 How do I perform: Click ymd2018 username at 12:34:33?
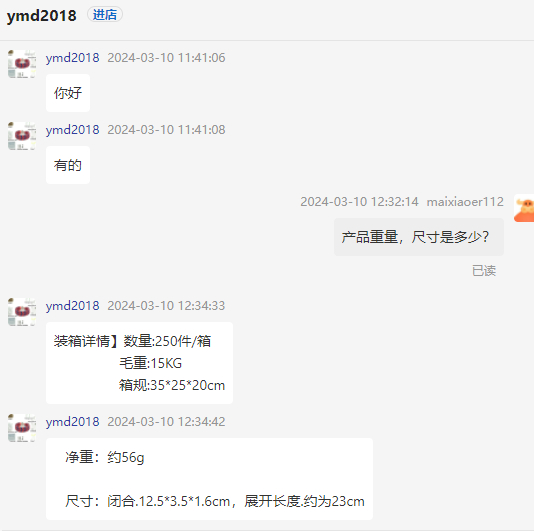pos(73,306)
